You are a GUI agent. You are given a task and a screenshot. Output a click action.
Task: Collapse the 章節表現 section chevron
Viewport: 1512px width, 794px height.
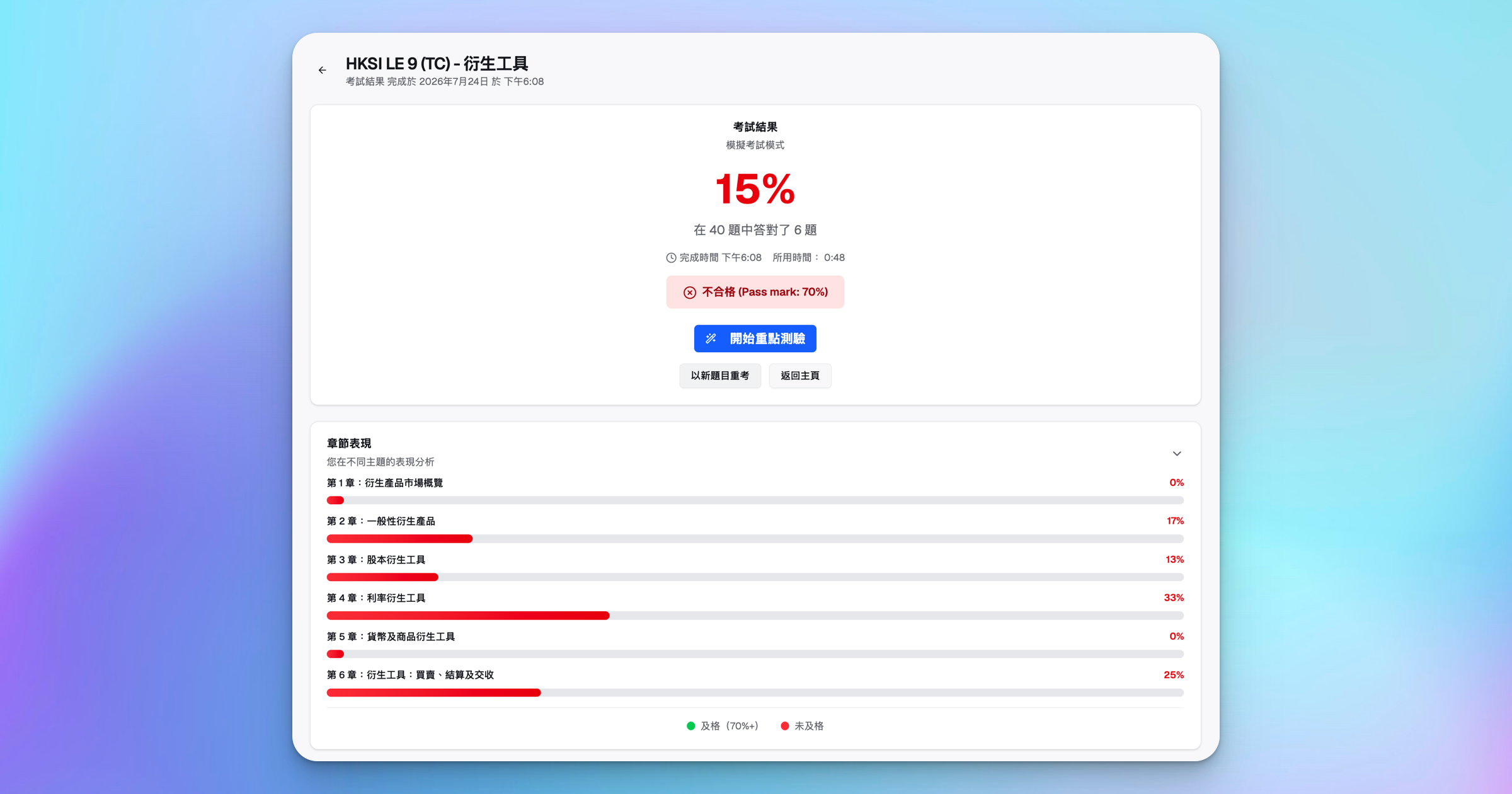1176,454
